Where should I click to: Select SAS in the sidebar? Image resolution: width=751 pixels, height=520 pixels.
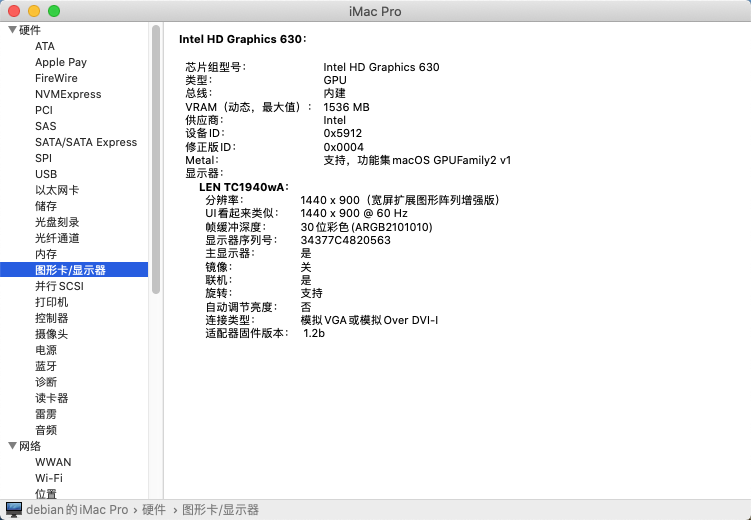[x=46, y=126]
